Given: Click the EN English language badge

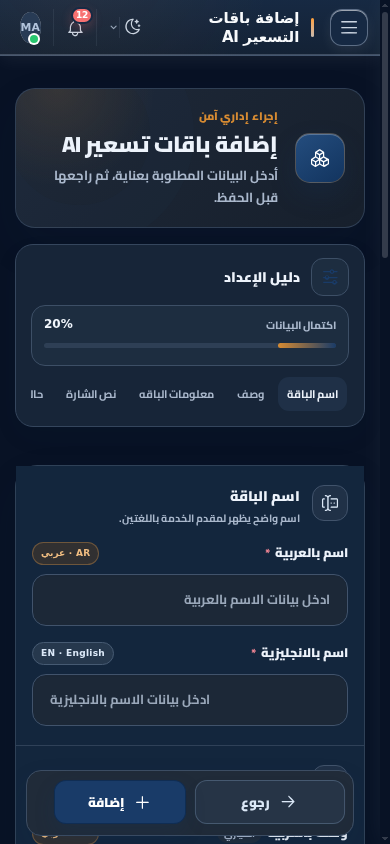Looking at the screenshot, I should pyautogui.click(x=73, y=653).
